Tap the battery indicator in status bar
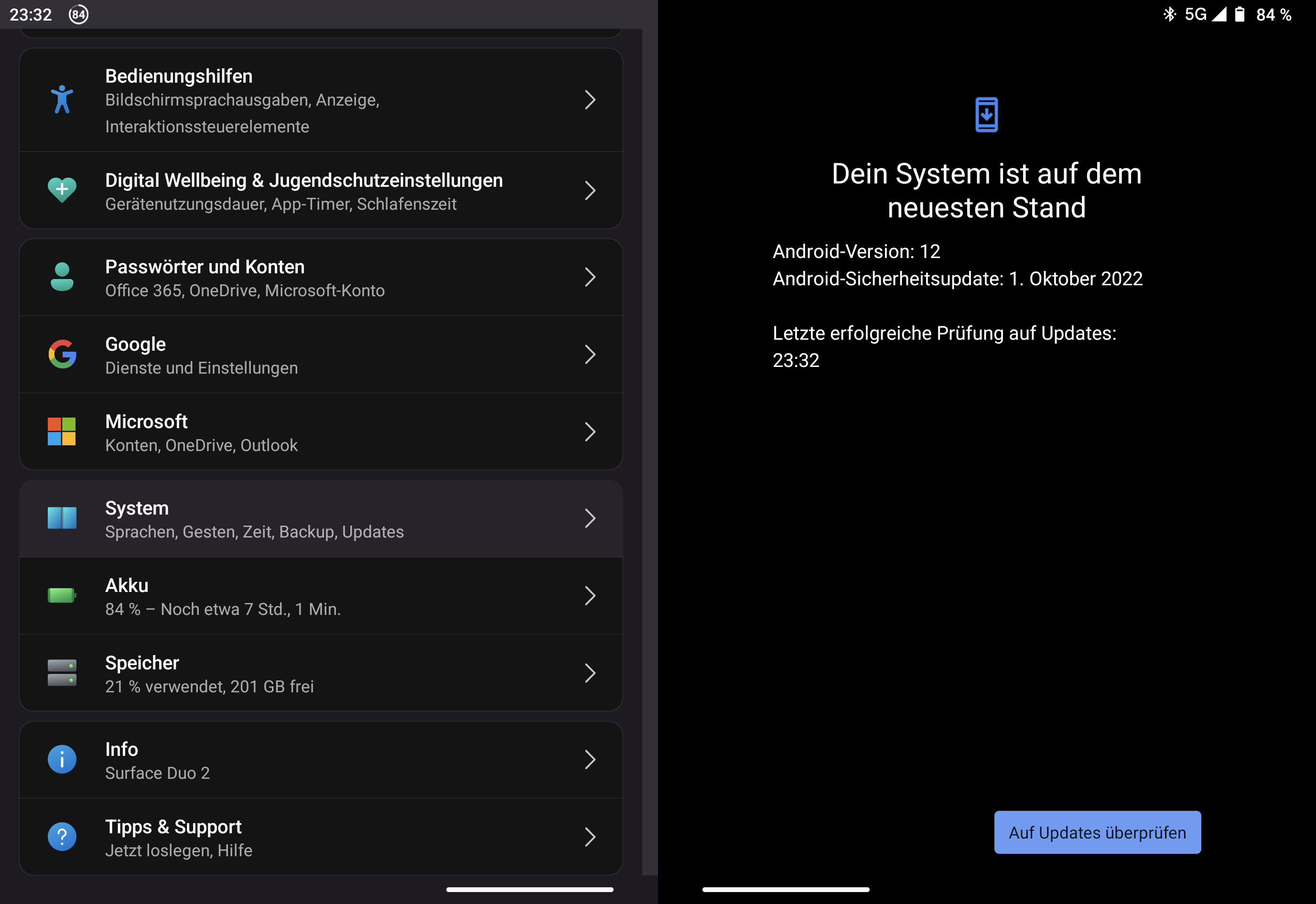 coord(1240,14)
